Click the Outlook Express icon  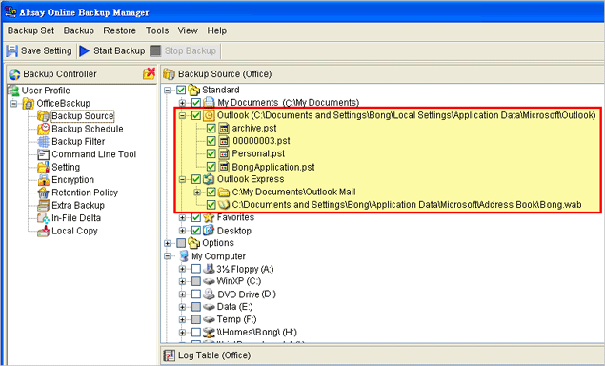(x=208, y=179)
